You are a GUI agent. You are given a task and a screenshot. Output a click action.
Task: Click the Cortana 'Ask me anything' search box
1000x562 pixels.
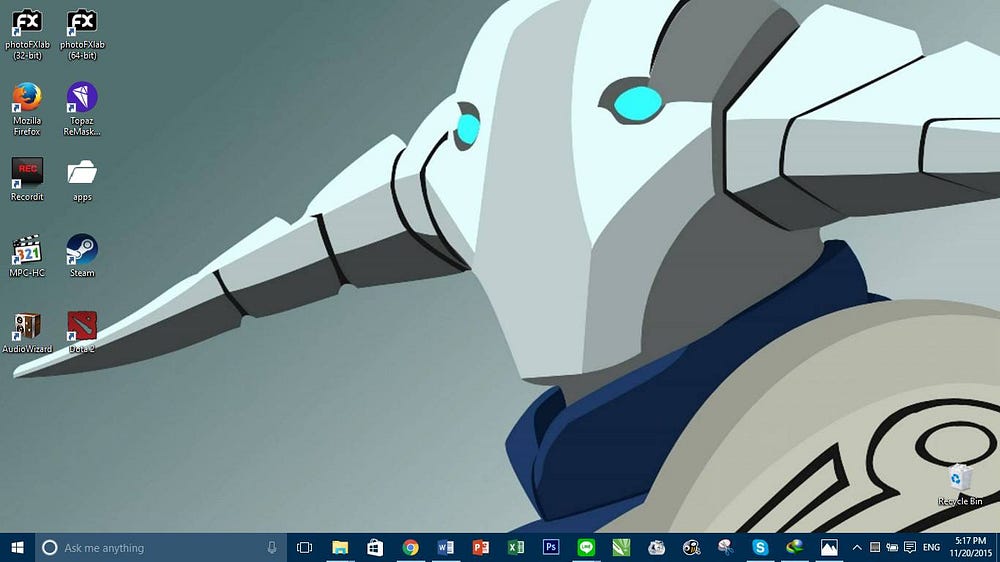click(x=162, y=547)
